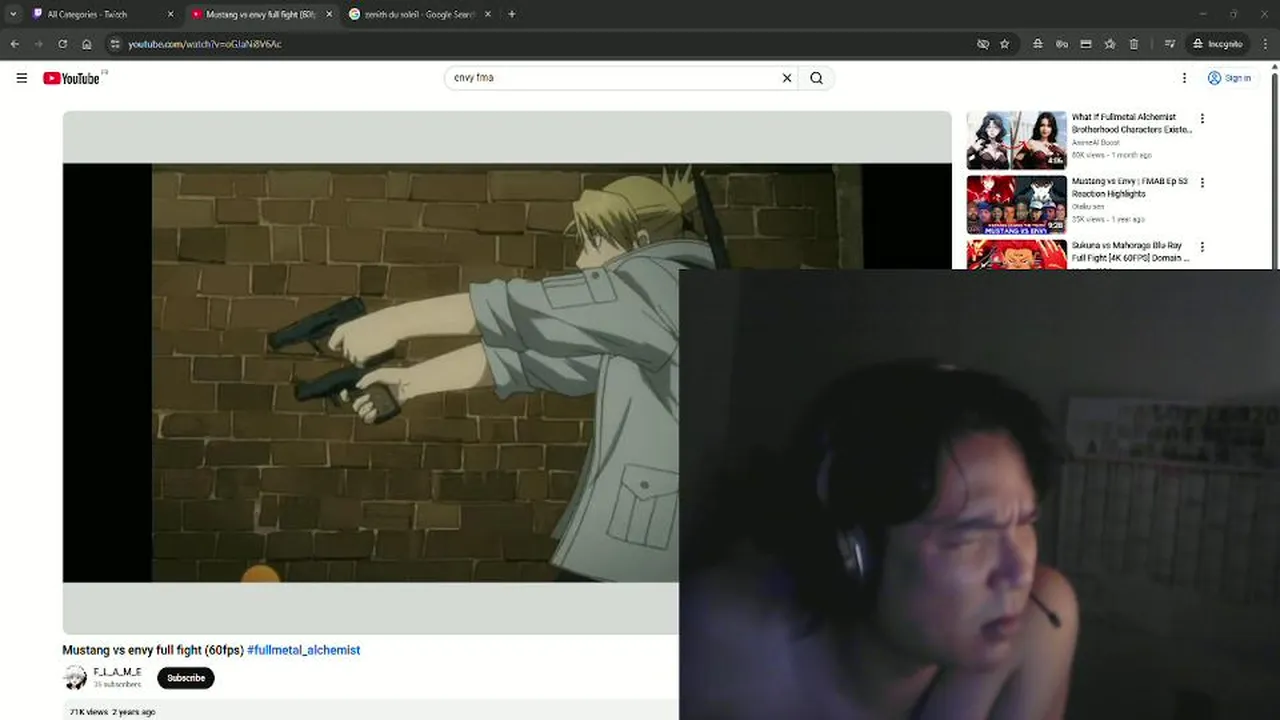Open Sukuna vs Mahoraga Blu Ray title
Image resolution: width=1280 pixels, height=720 pixels.
1130,252
